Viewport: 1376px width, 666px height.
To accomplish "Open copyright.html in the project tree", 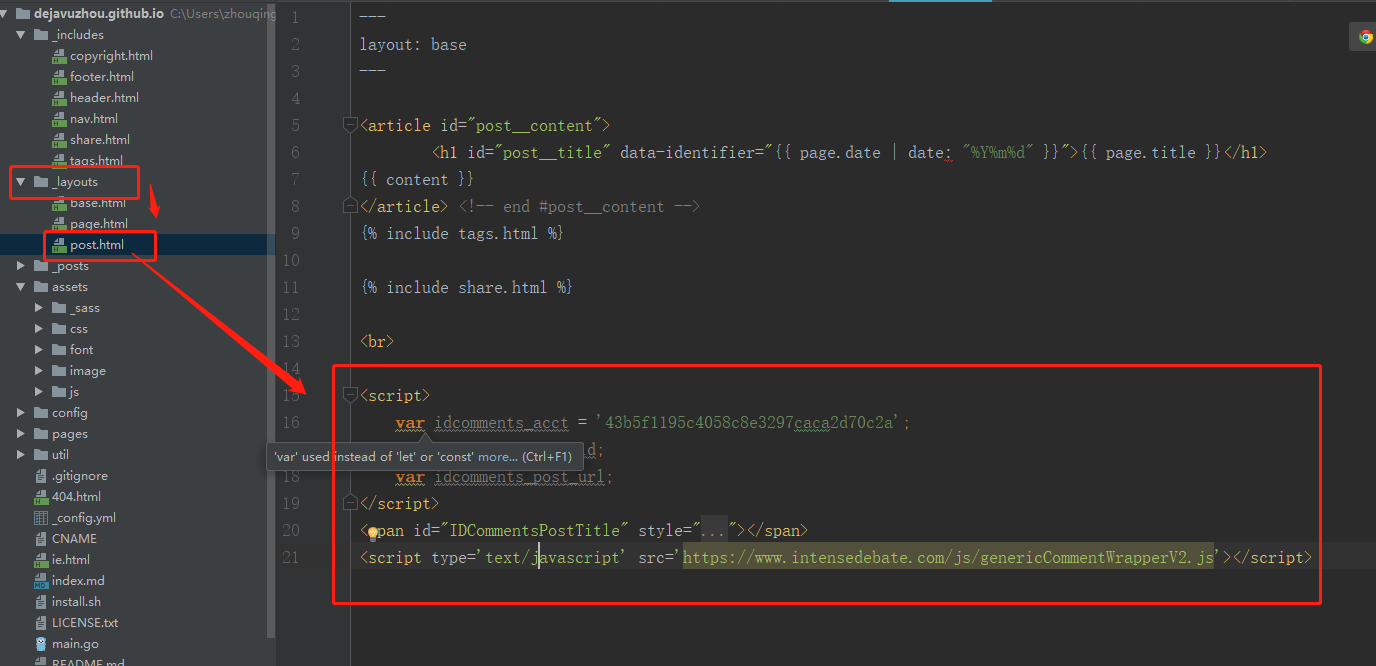I will (111, 56).
